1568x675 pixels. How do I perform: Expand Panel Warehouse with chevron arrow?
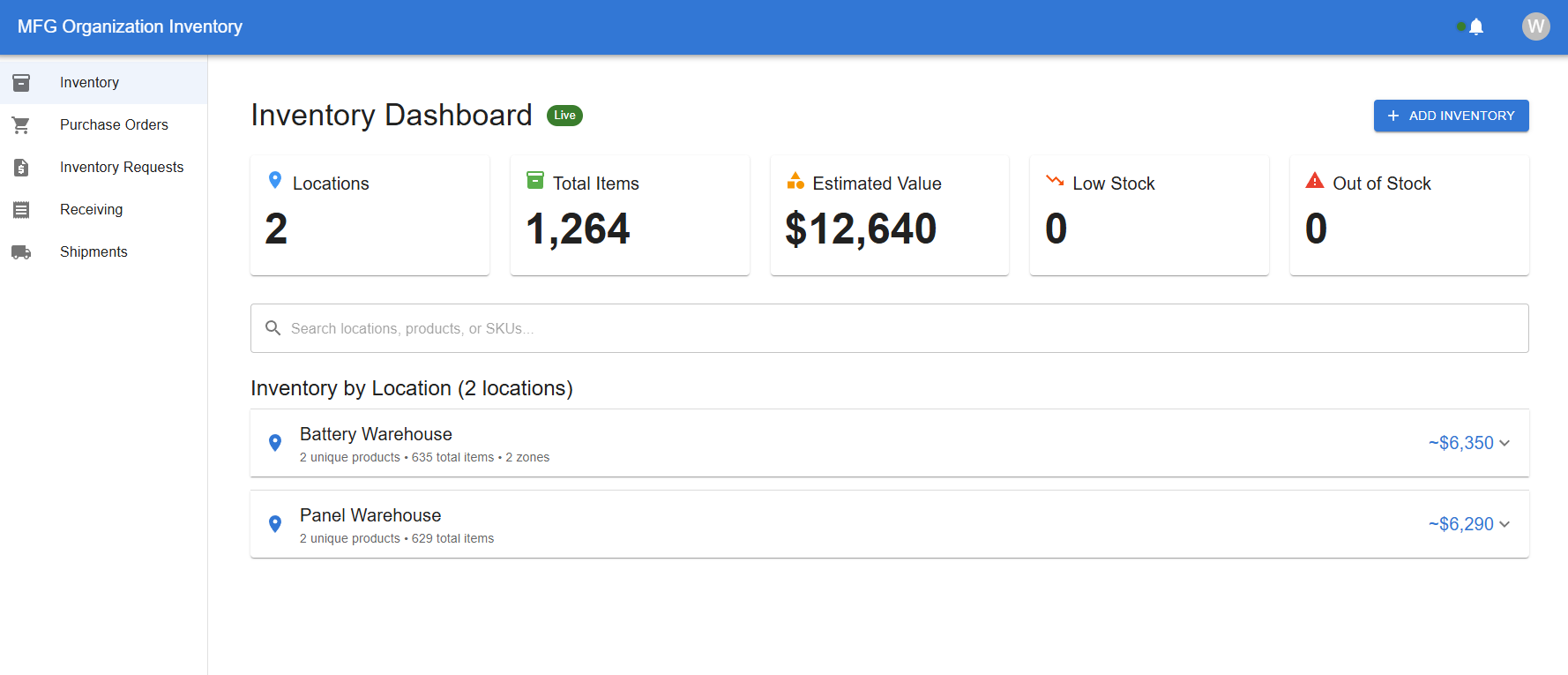point(1505,524)
